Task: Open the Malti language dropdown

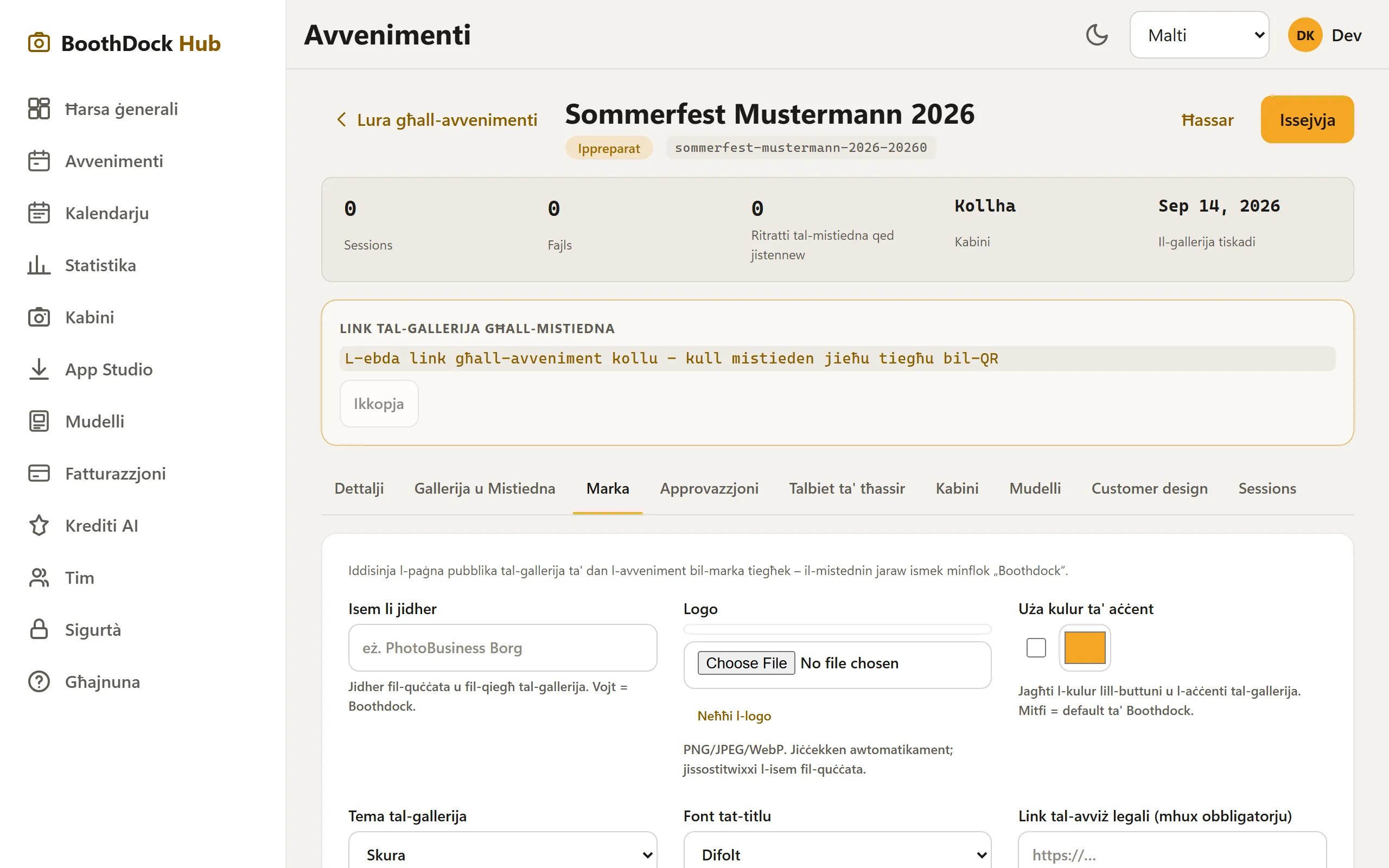Action: (x=1199, y=35)
